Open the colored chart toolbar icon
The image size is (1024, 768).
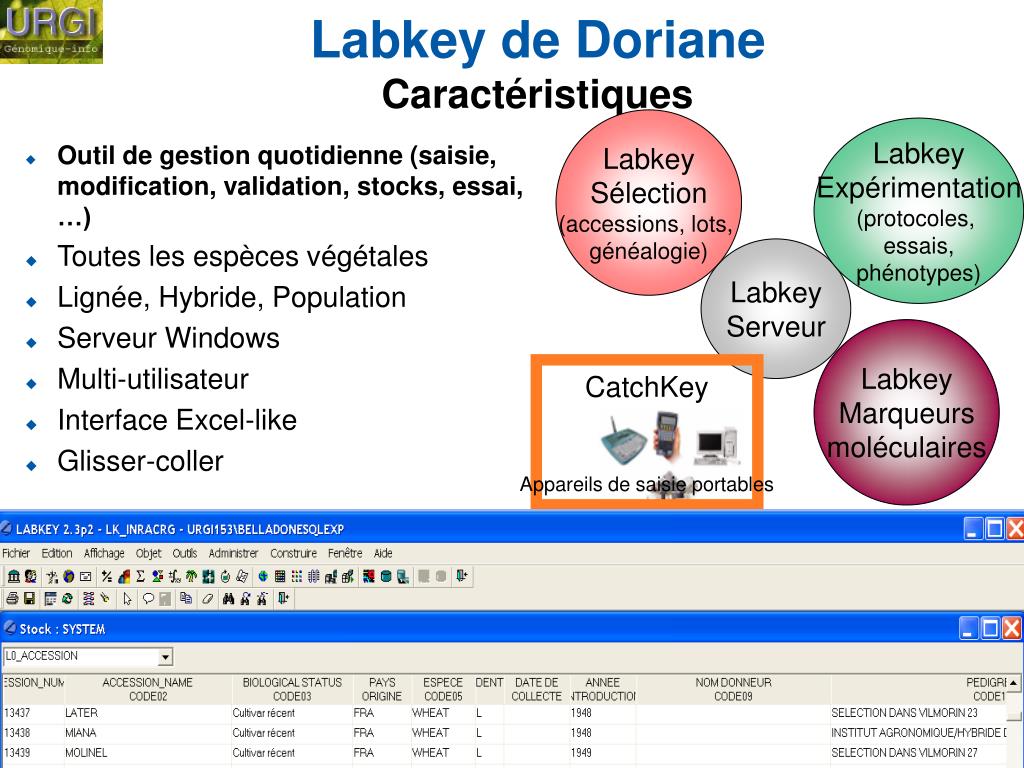pyautogui.click(x=123, y=577)
